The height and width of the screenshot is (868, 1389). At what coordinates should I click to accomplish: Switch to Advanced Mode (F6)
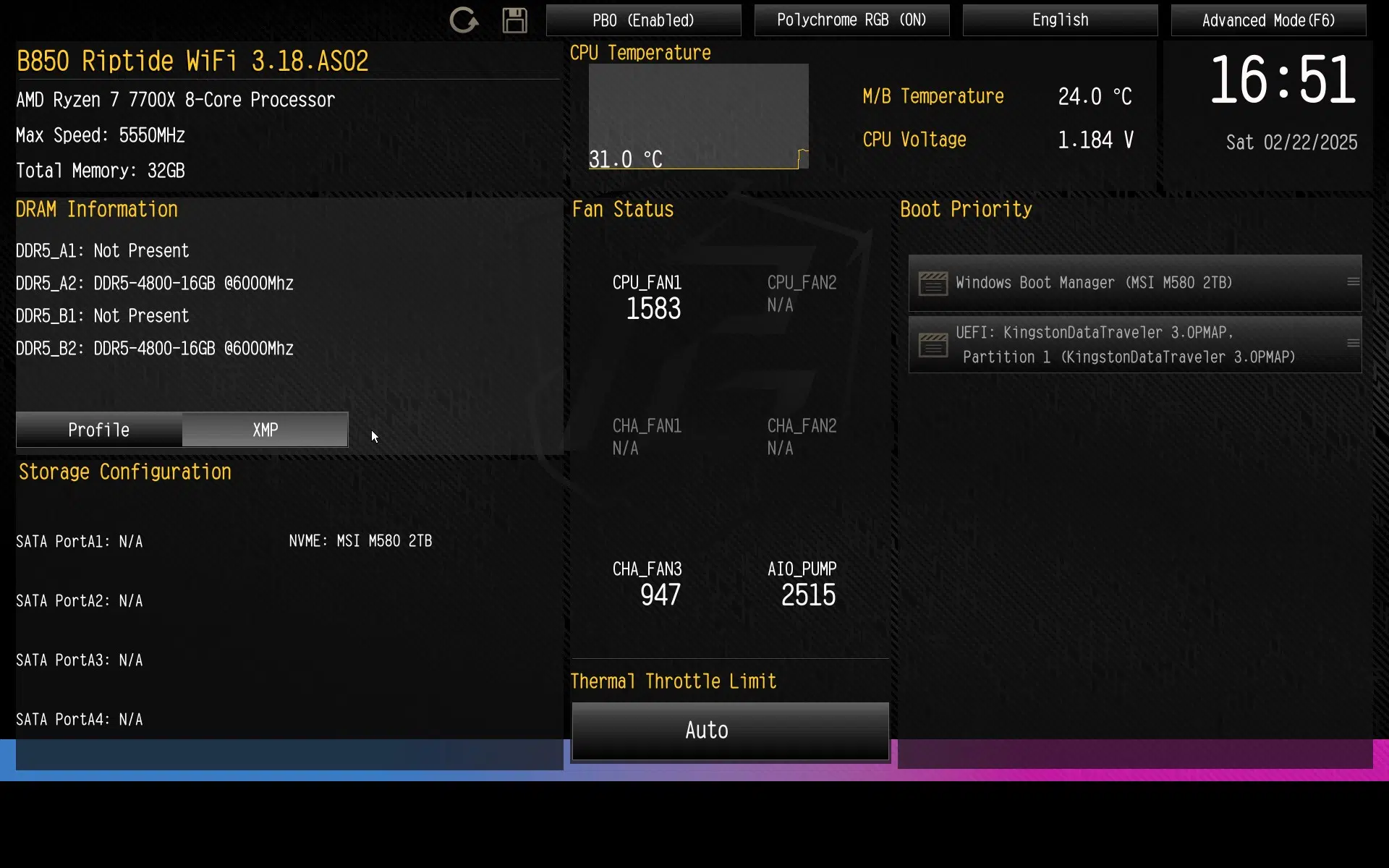pos(1268,20)
